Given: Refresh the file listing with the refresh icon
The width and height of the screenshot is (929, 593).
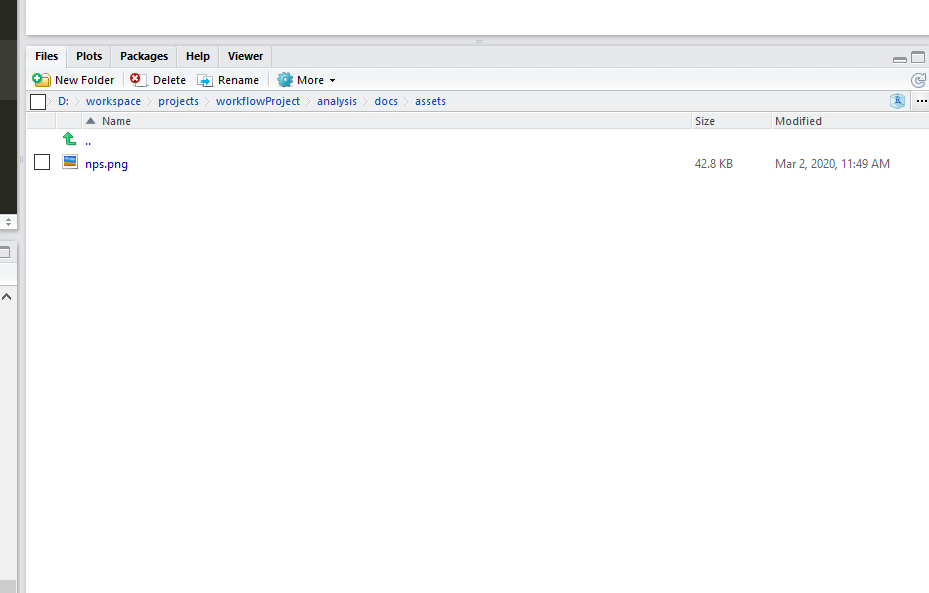Looking at the screenshot, I should 919,79.
